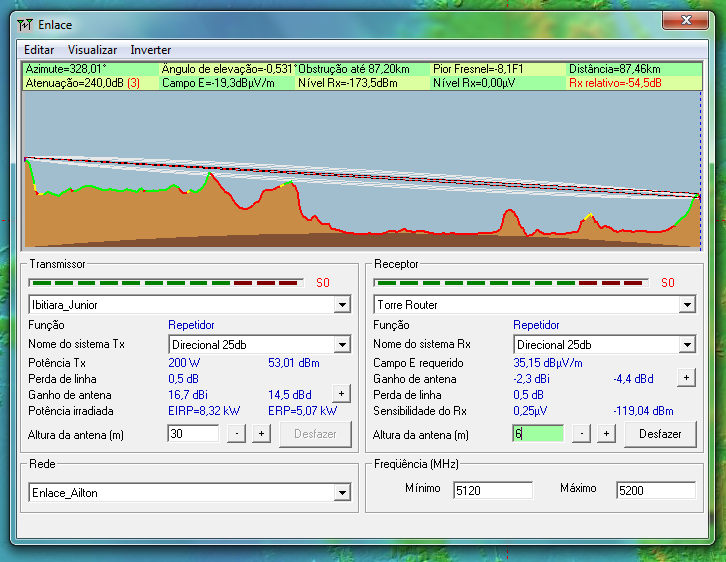Screen dimensions: 726x562
Task: Open the Visualizar menu
Action: (x=92, y=50)
